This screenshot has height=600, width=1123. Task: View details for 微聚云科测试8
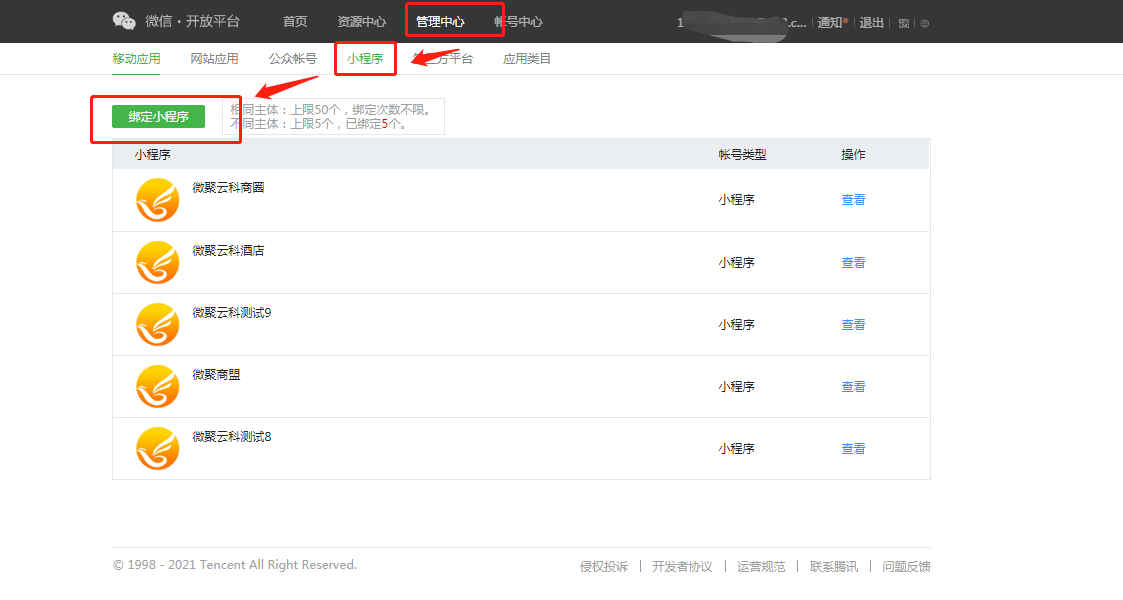point(853,449)
